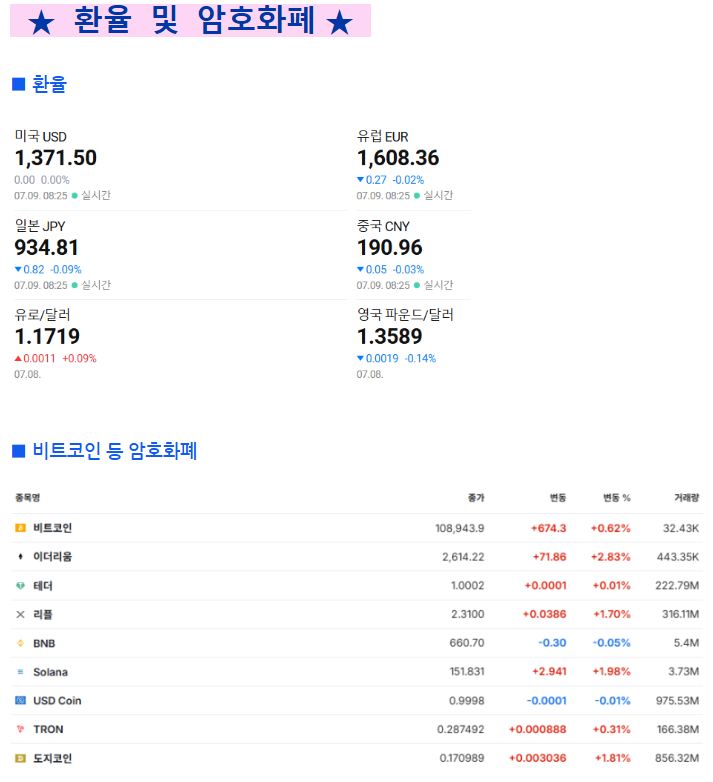The image size is (713, 782).
Task: Open the 비트코인 row name
Action: (52, 528)
